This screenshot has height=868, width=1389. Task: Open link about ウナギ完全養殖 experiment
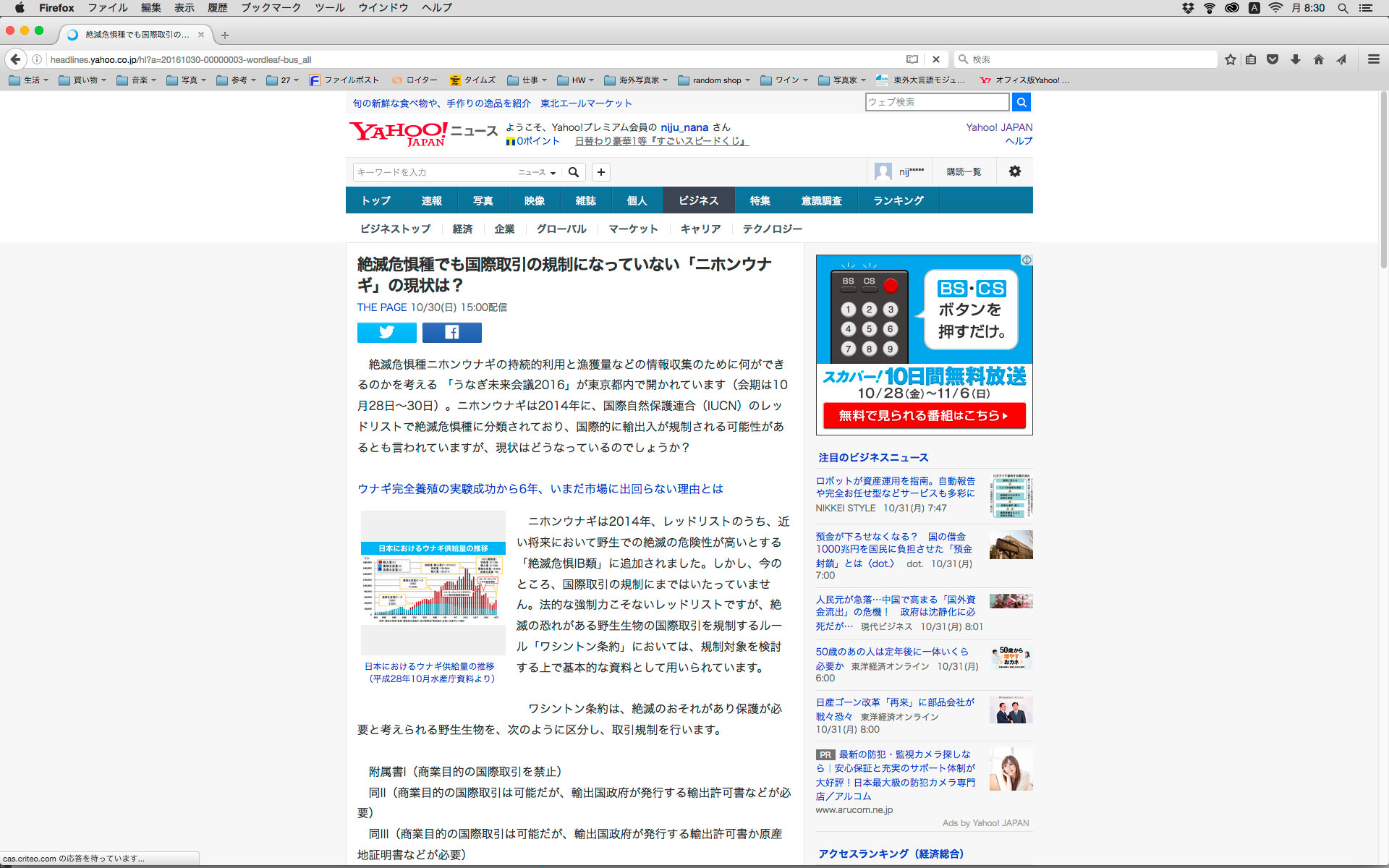(x=540, y=489)
